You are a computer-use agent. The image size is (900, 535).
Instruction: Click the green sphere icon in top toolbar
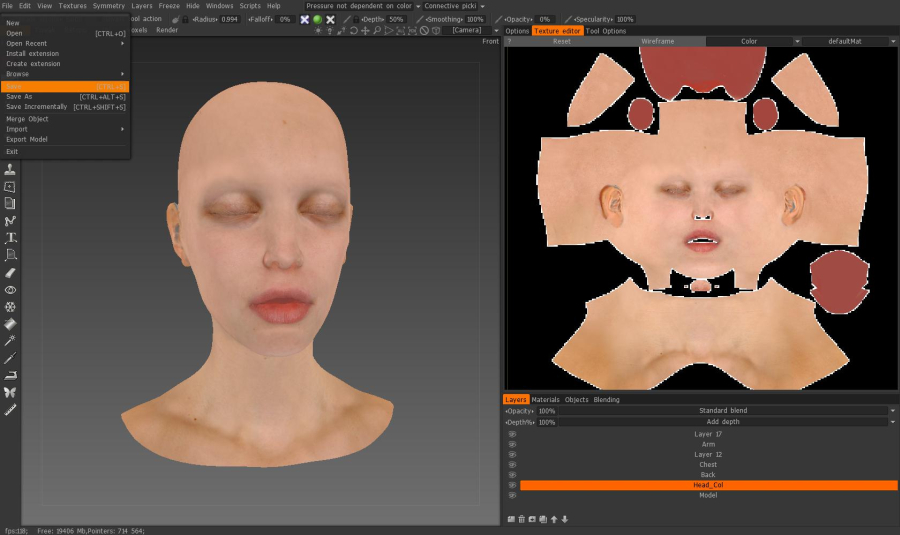pos(317,19)
